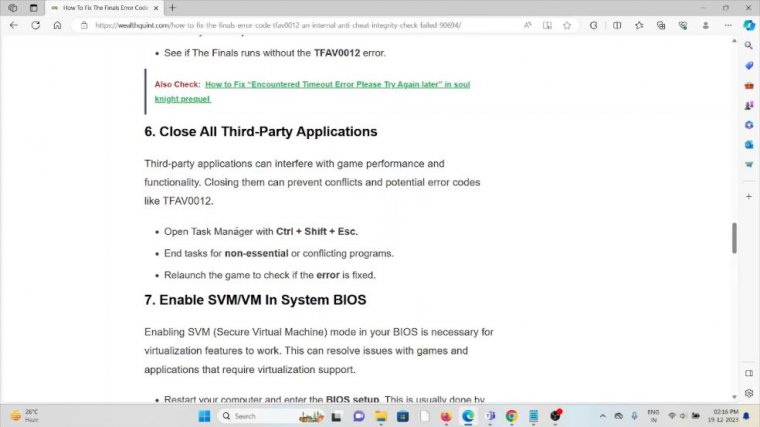
Task: Select the 'How To Fix The Finals Error Code' tab
Action: click(x=100, y=7)
